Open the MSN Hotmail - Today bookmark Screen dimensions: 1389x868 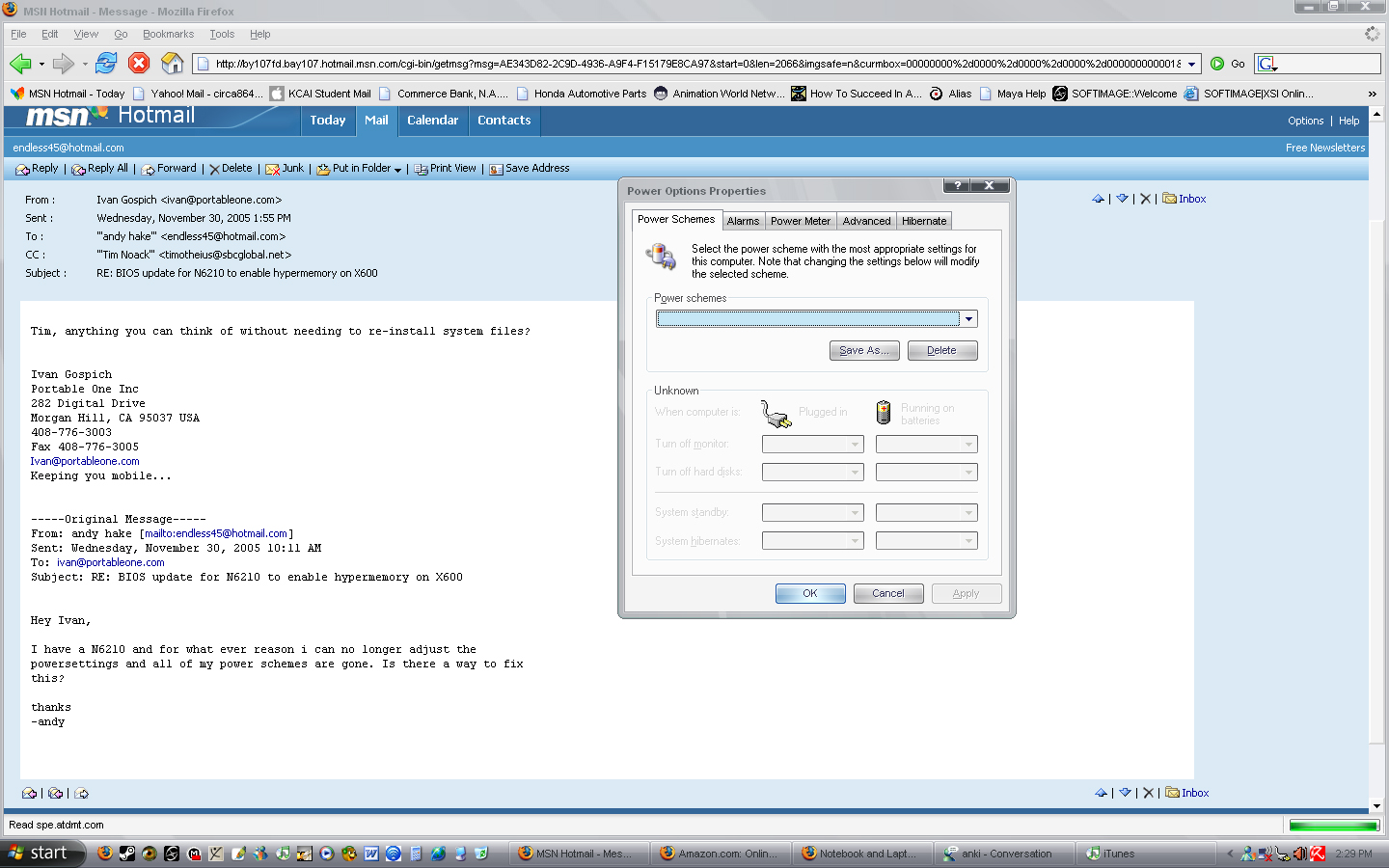(x=68, y=94)
